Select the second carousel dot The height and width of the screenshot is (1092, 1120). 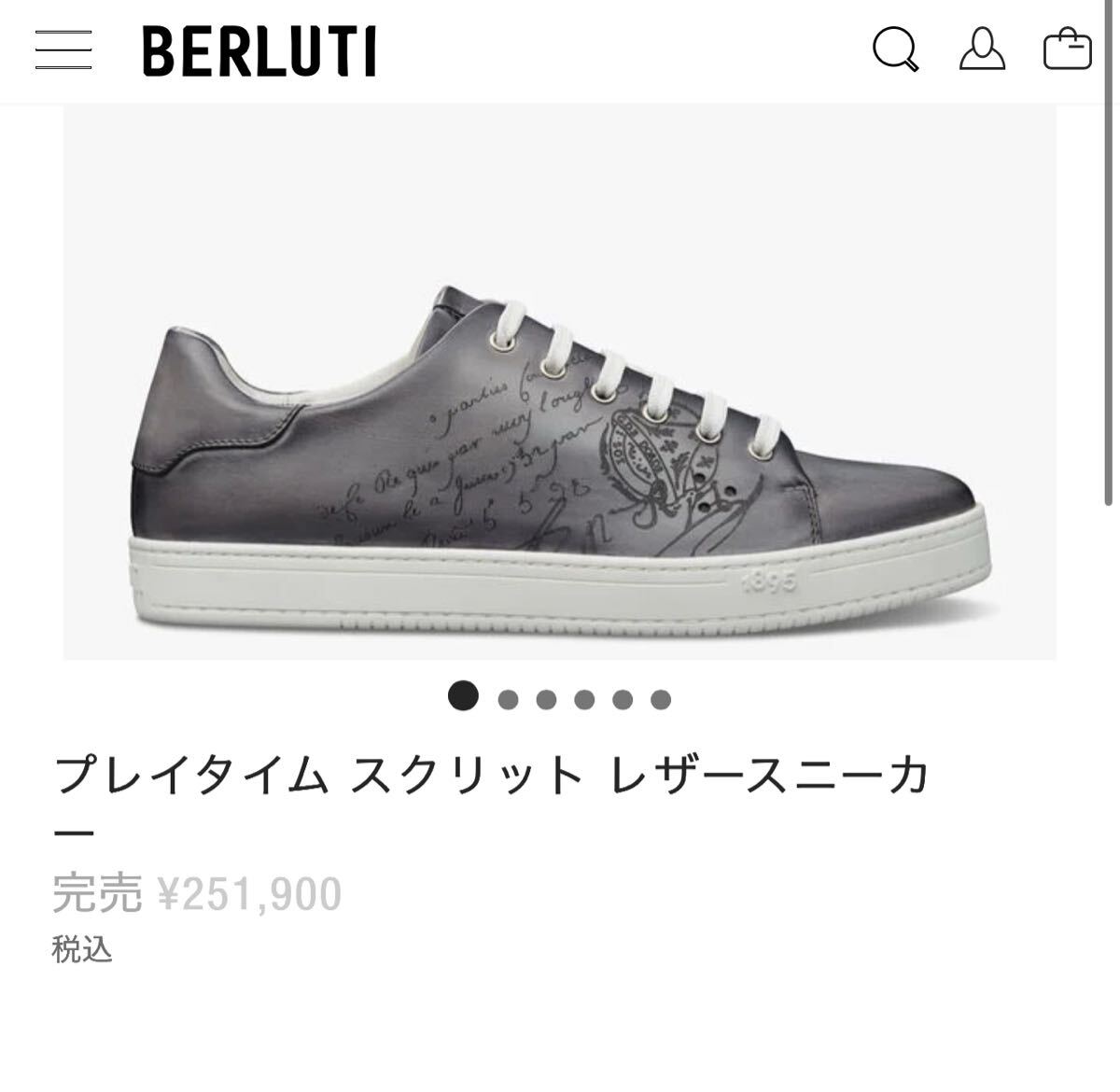pyautogui.click(x=508, y=700)
